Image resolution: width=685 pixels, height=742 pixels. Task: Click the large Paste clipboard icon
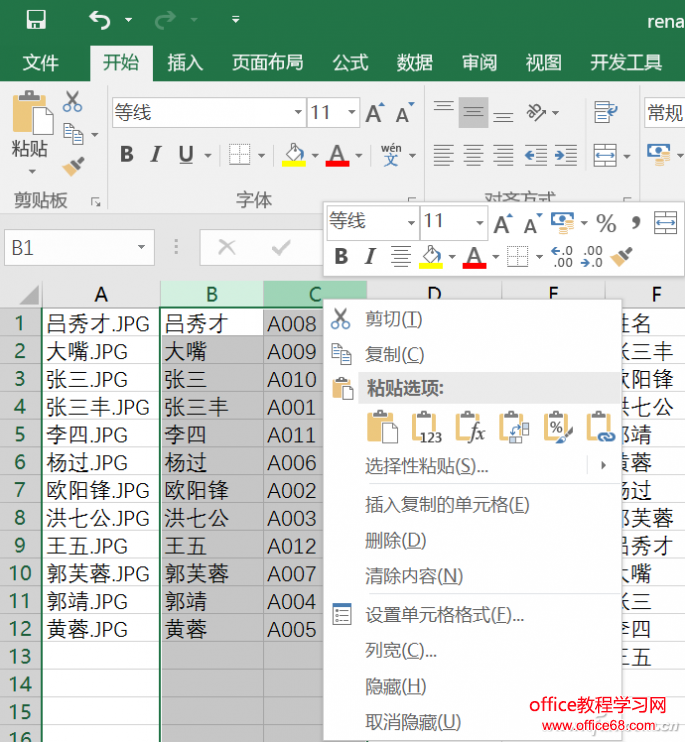pos(32,112)
